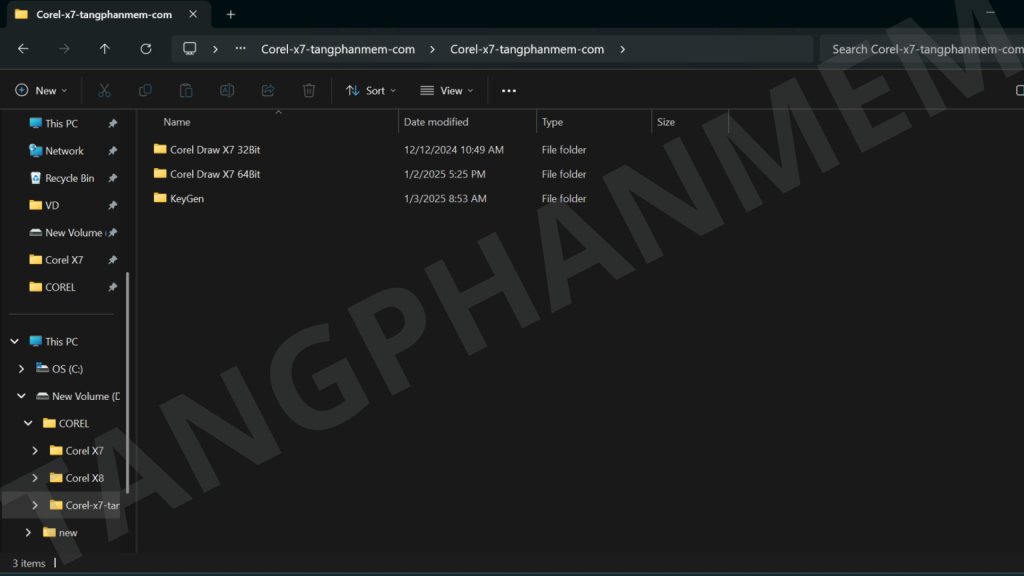Collapse the COREL folder in tree

pos(29,424)
